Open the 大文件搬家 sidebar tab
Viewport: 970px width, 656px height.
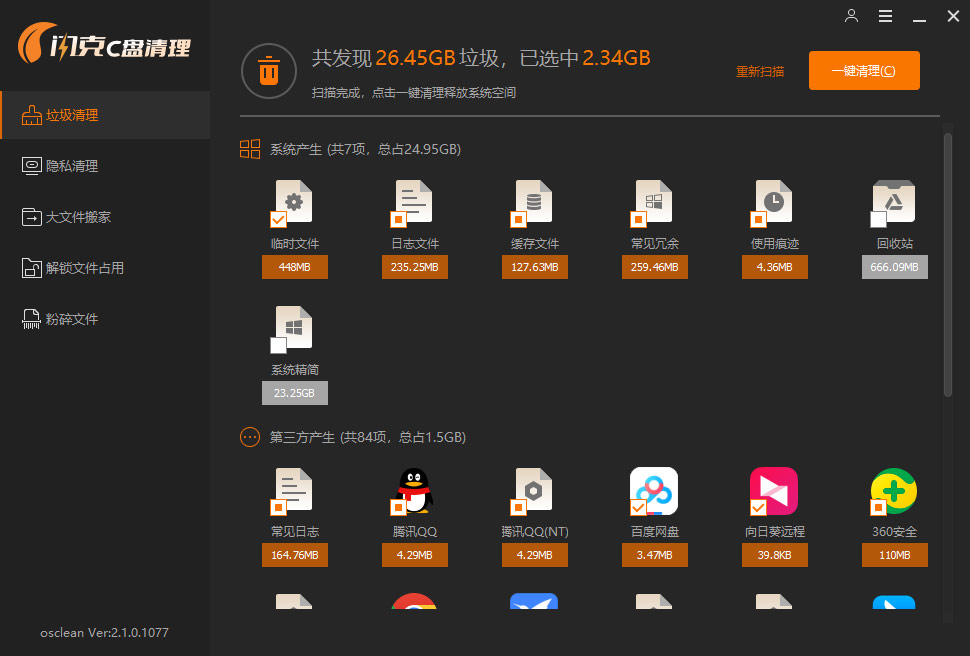tap(105, 217)
